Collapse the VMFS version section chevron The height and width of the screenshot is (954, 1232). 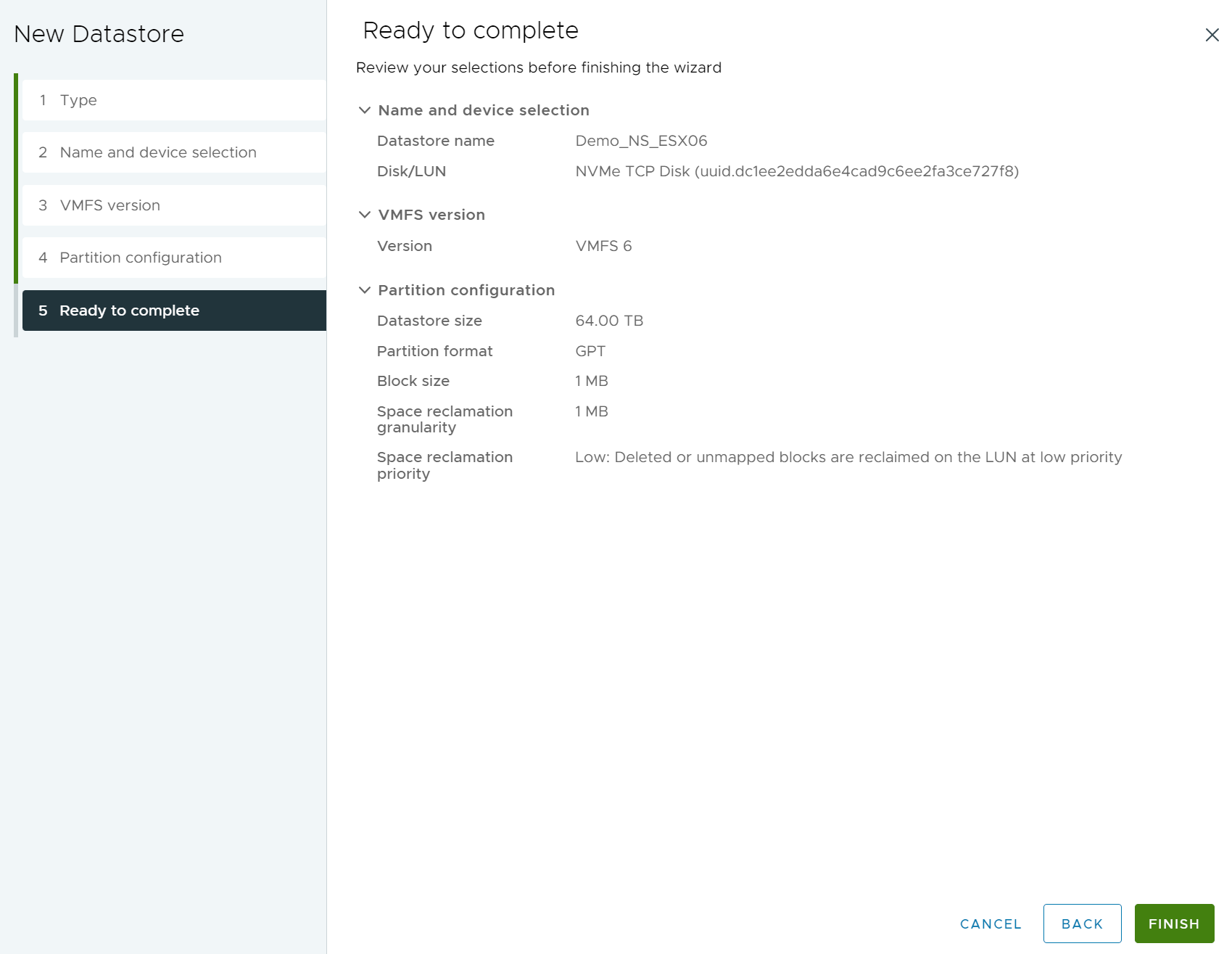click(364, 215)
